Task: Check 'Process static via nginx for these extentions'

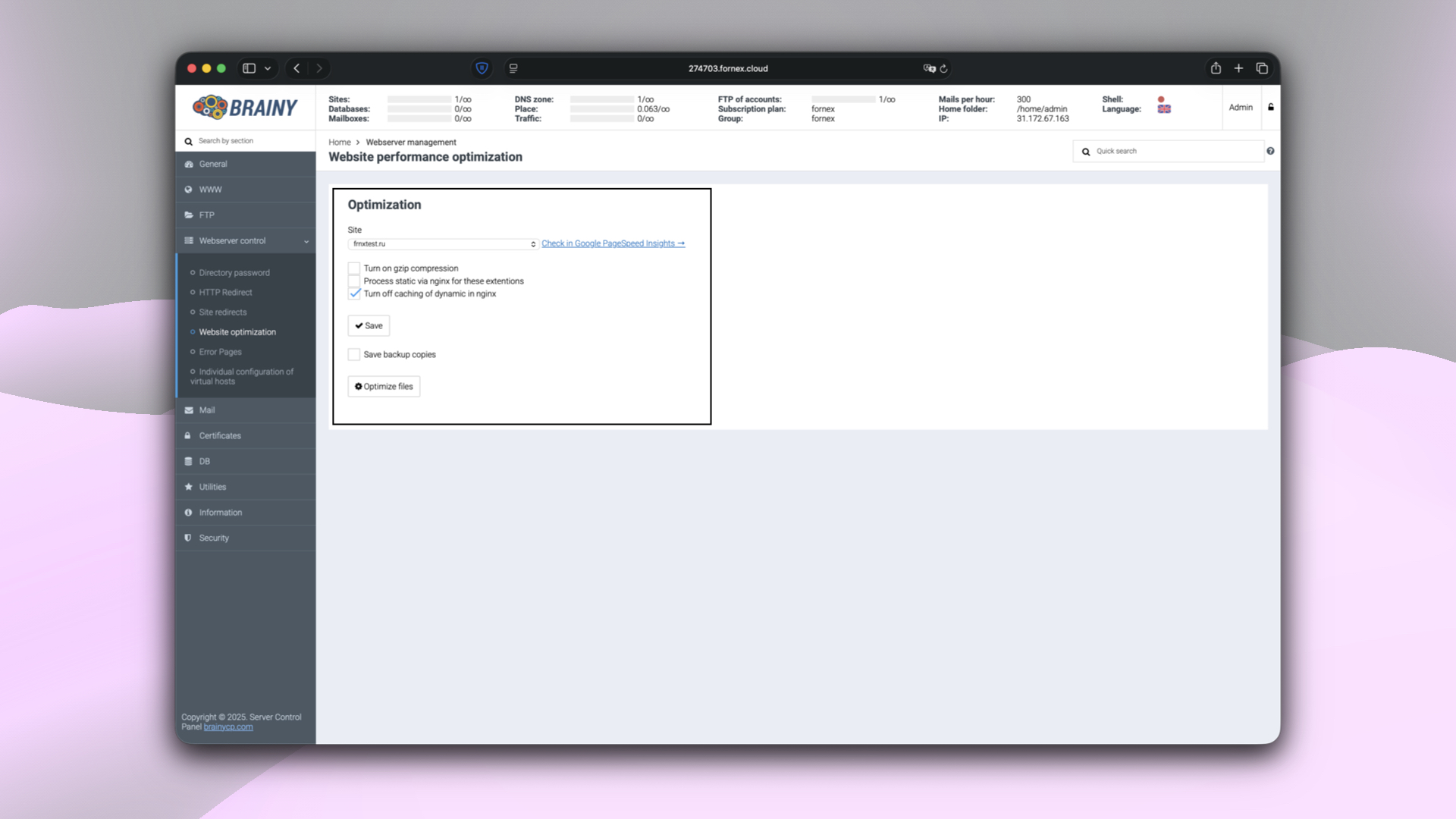Action: tap(353, 281)
